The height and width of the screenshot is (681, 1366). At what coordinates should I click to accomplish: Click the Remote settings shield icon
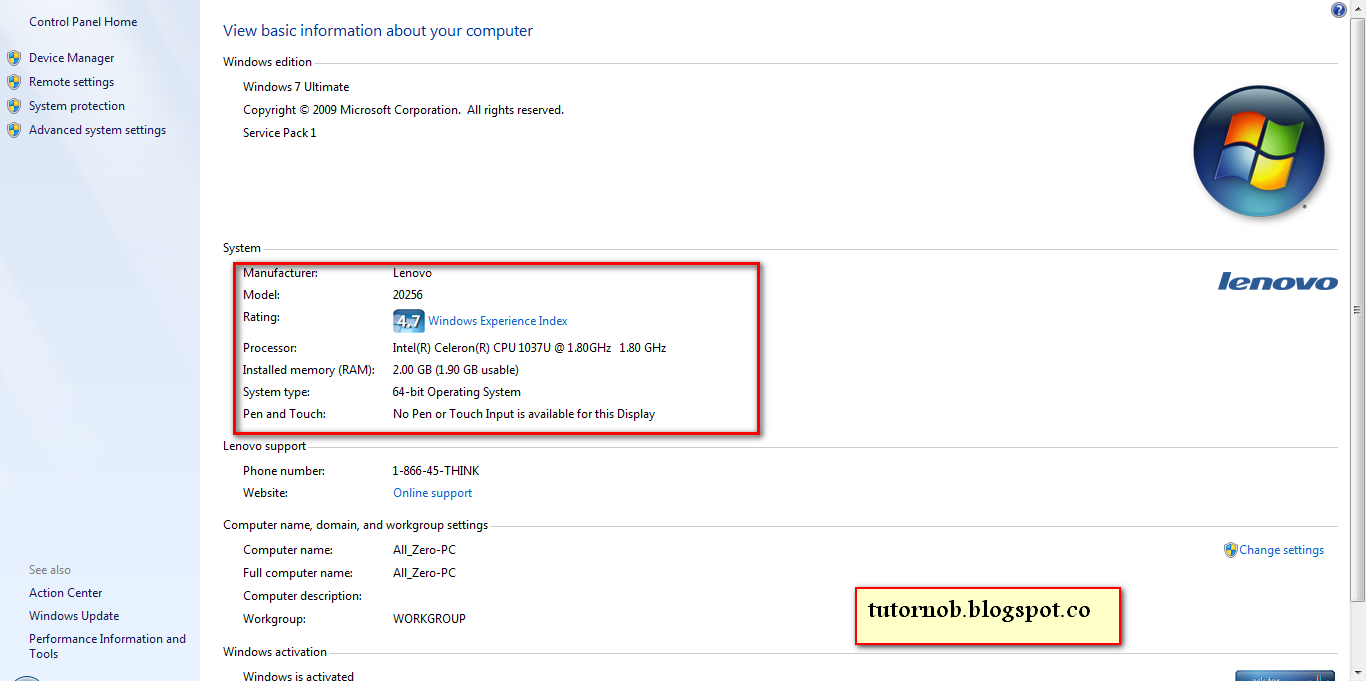point(14,82)
